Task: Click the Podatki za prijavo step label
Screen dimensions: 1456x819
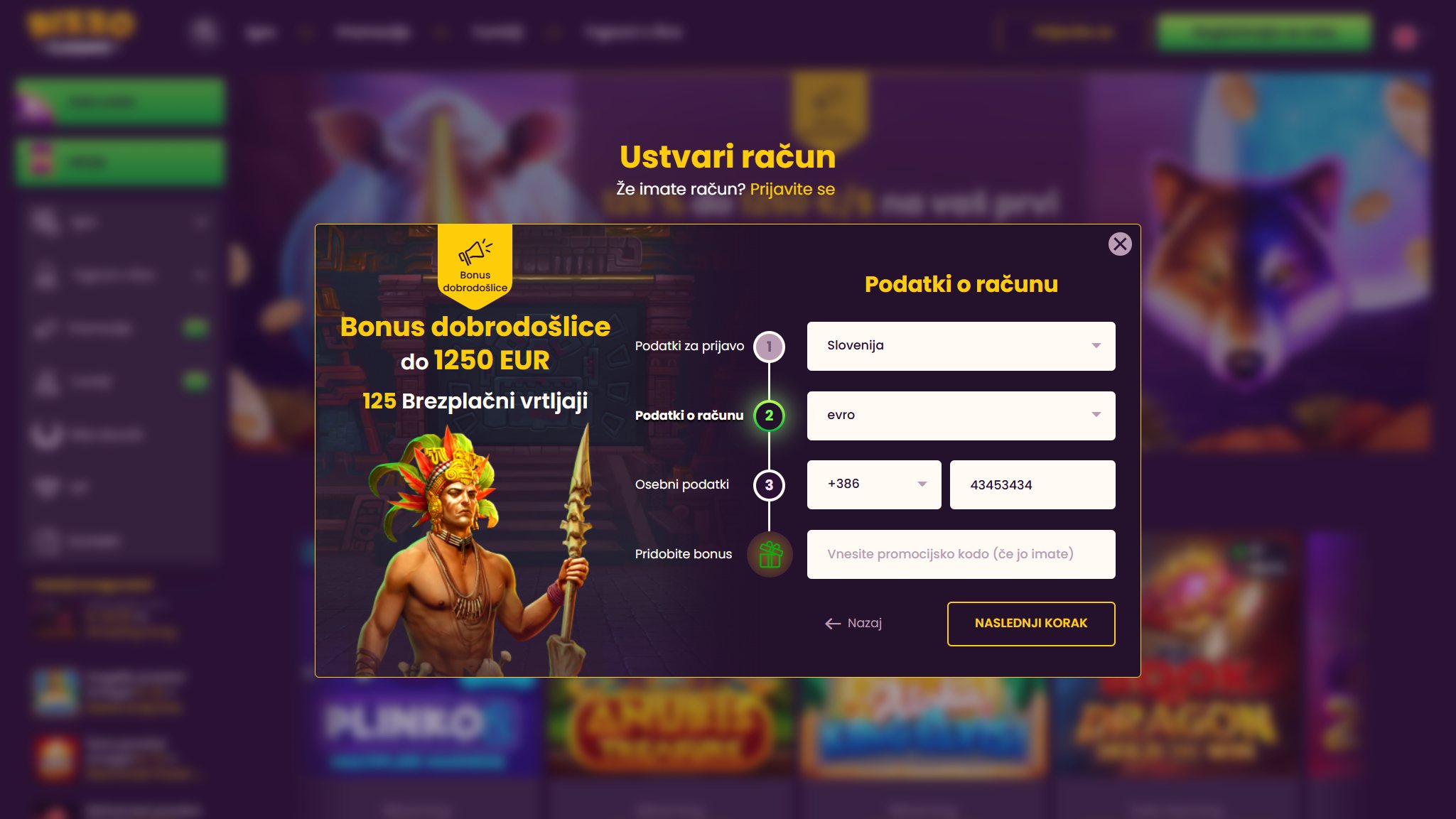Action: click(x=689, y=346)
